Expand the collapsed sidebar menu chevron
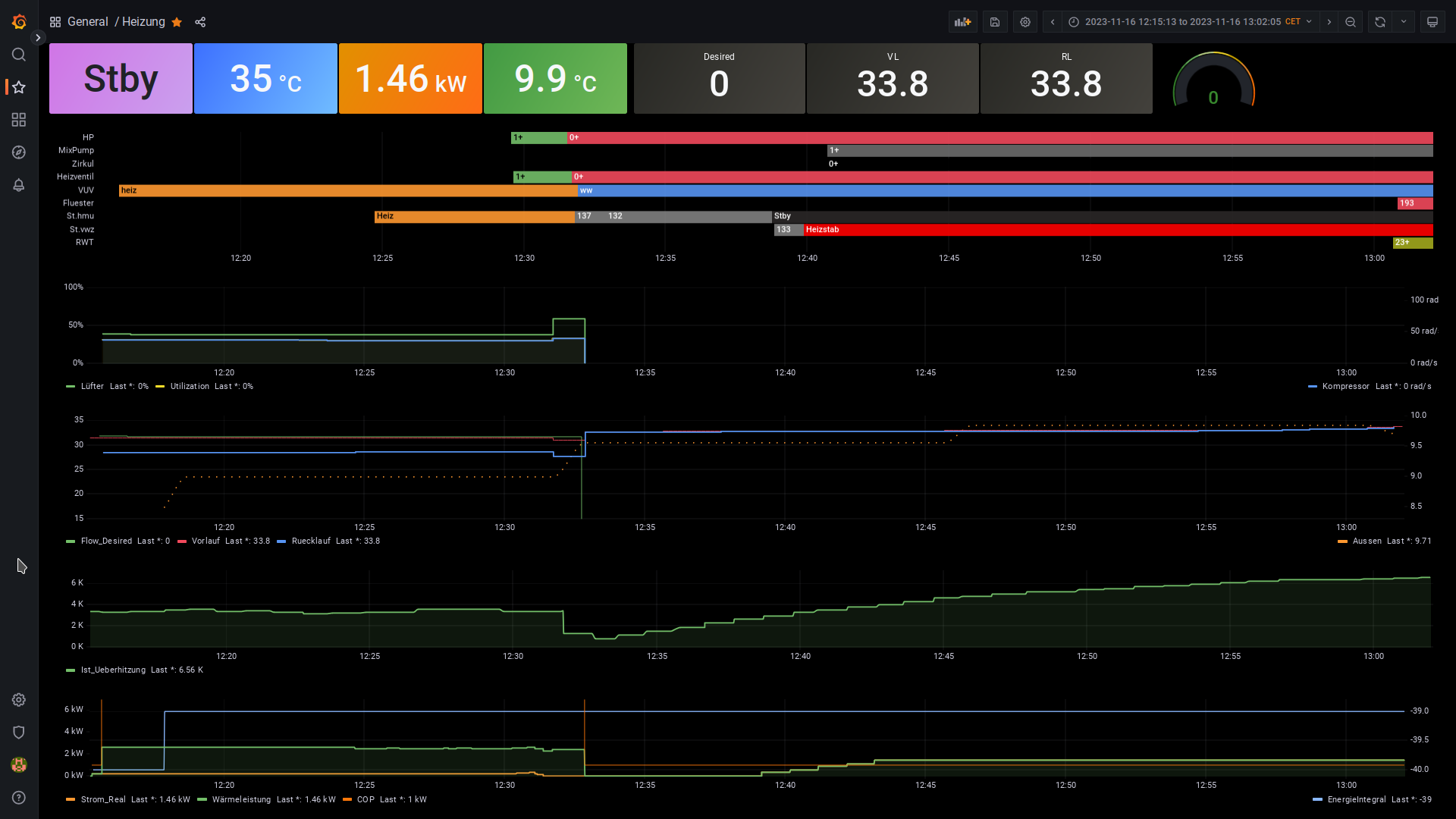The height and width of the screenshot is (819, 1456). click(38, 38)
